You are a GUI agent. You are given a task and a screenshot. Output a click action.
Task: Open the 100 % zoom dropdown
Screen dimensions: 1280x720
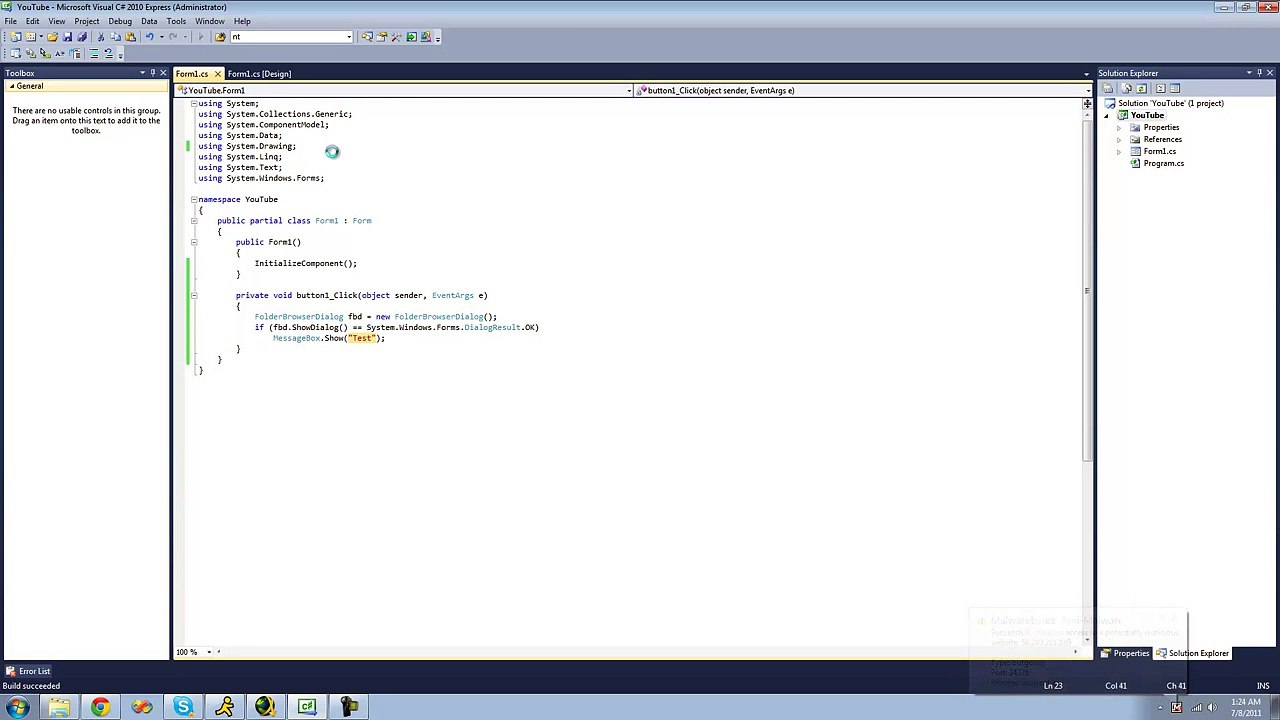tap(209, 652)
